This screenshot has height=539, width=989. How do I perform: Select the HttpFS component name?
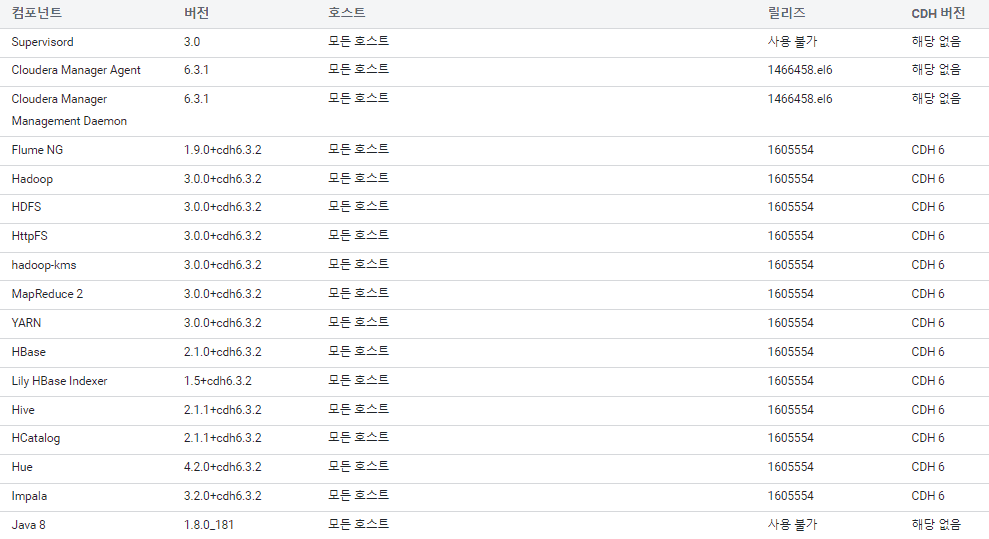pyautogui.click(x=29, y=236)
